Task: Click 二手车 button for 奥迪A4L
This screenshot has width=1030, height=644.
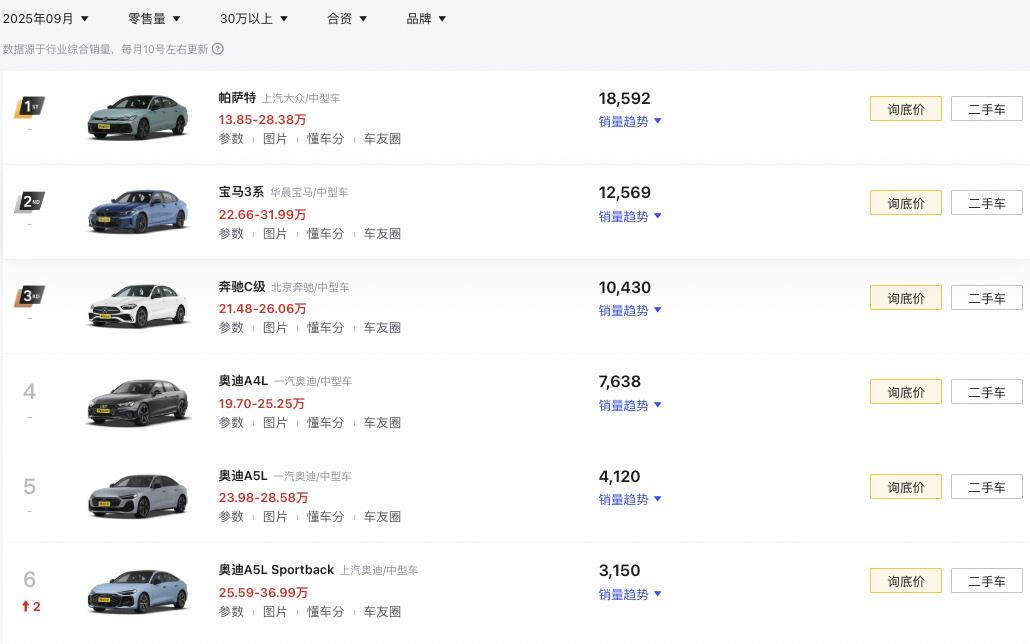Action: (986, 392)
